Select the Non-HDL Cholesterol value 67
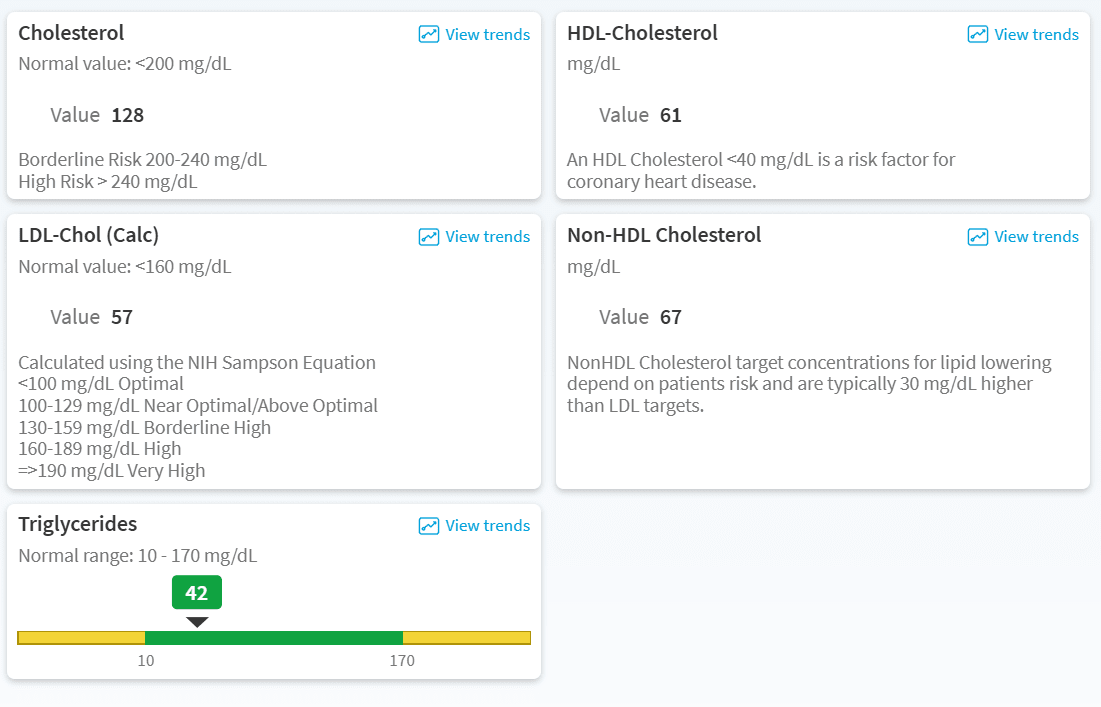This screenshot has height=707, width=1101. pyautogui.click(x=671, y=317)
